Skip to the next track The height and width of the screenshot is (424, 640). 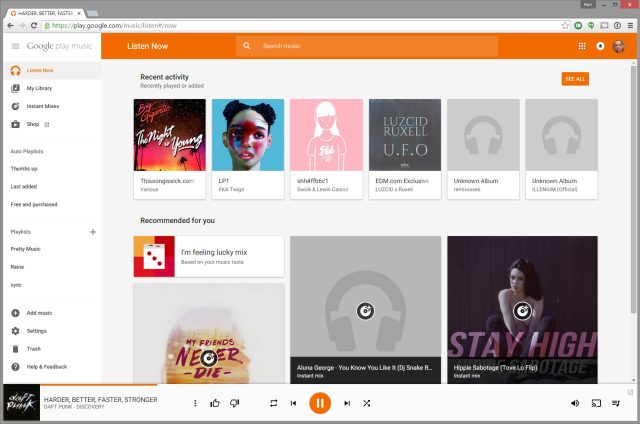[x=347, y=403]
